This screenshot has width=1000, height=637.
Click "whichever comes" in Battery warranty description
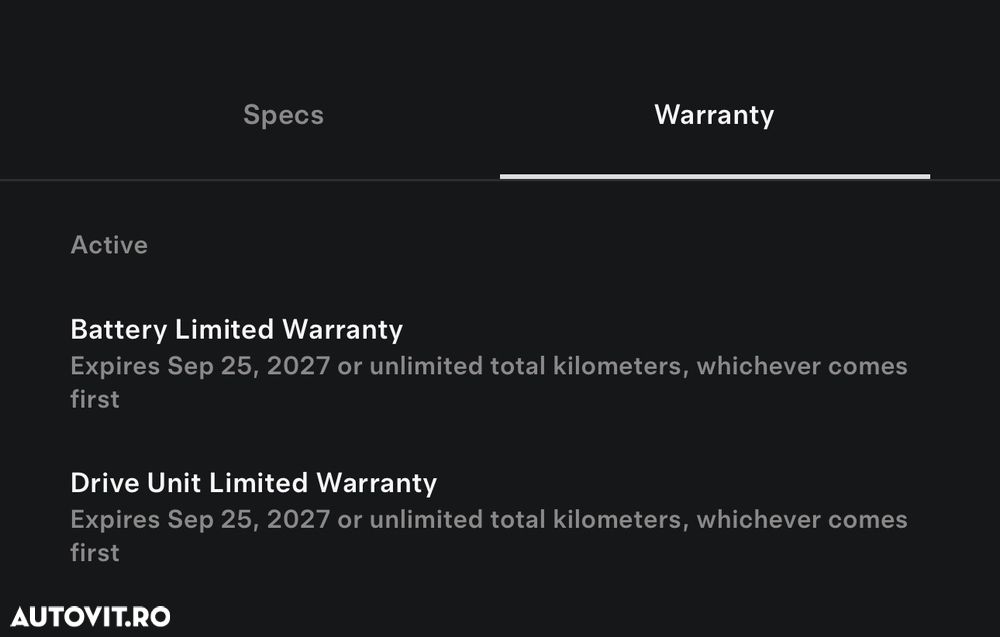(802, 366)
